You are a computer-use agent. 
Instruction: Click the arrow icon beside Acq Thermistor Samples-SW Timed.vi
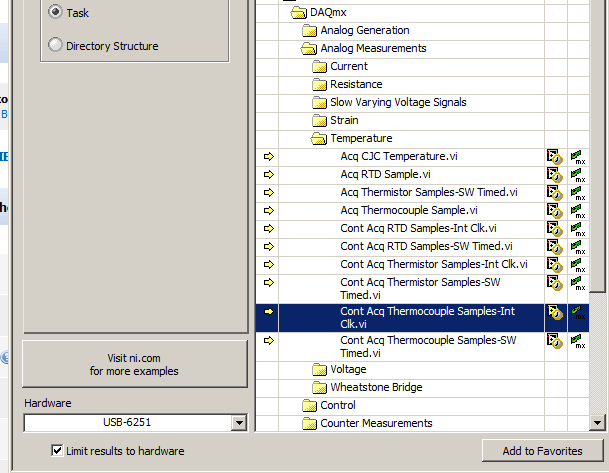(x=268, y=193)
